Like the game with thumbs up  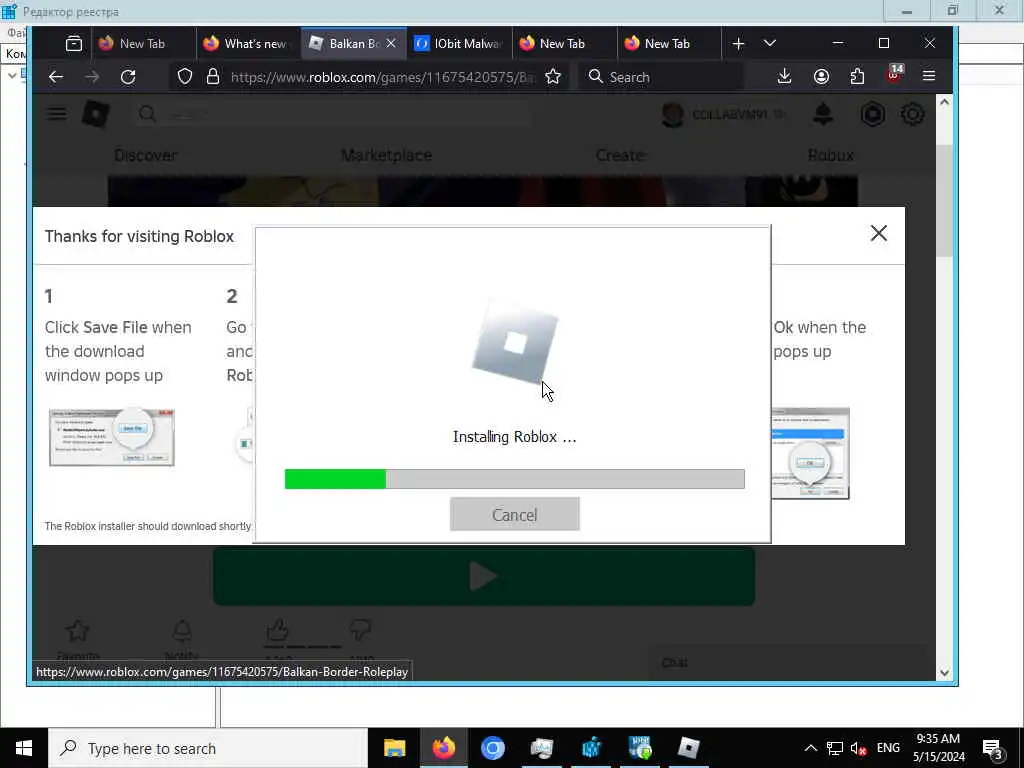click(278, 630)
